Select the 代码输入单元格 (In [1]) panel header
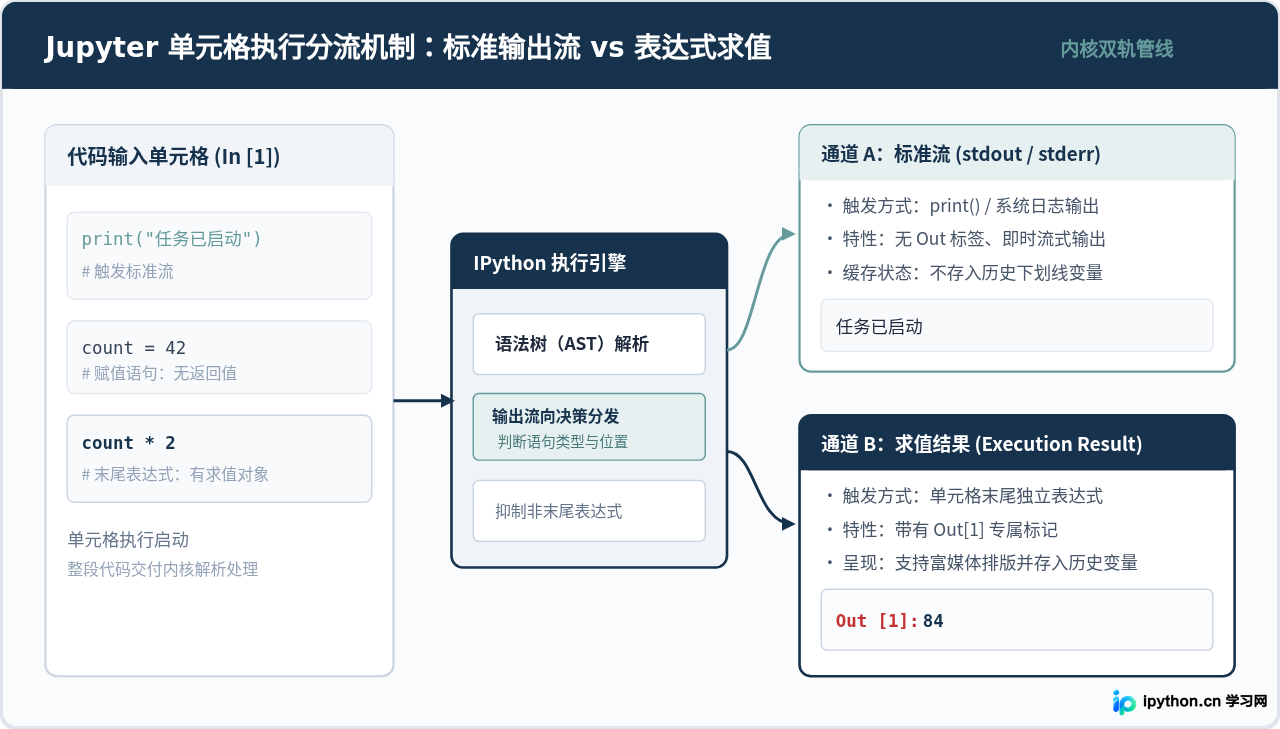This screenshot has height=729, width=1280. [219, 156]
